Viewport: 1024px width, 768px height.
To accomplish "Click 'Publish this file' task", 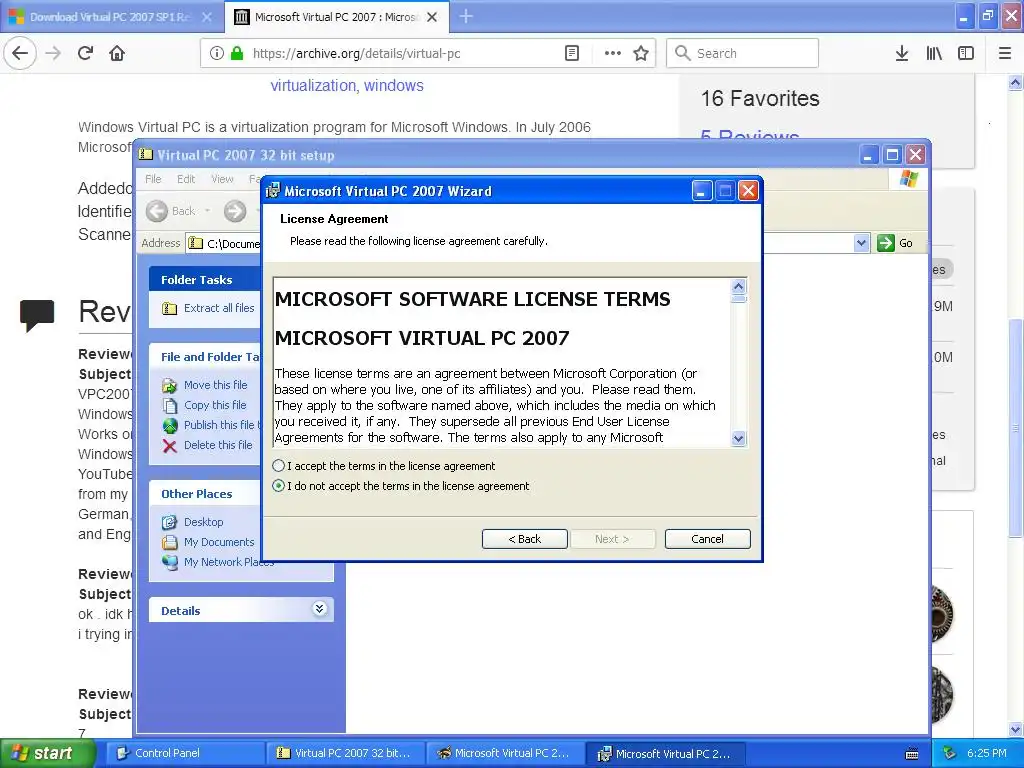I will [x=221, y=424].
